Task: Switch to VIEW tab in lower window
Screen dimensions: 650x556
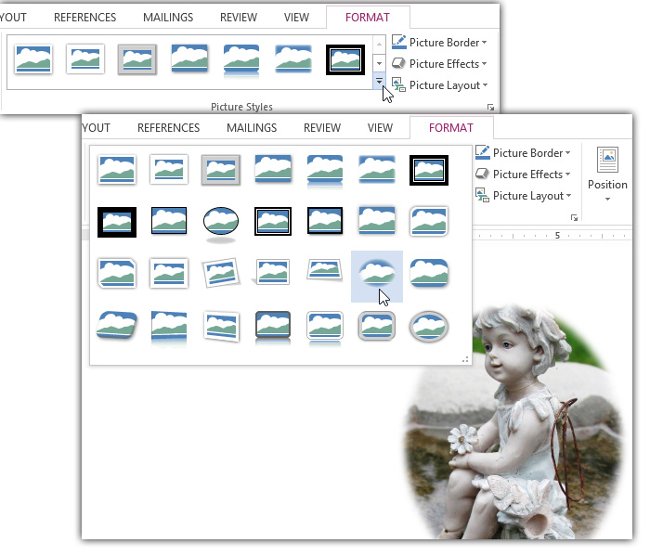Action: click(380, 128)
